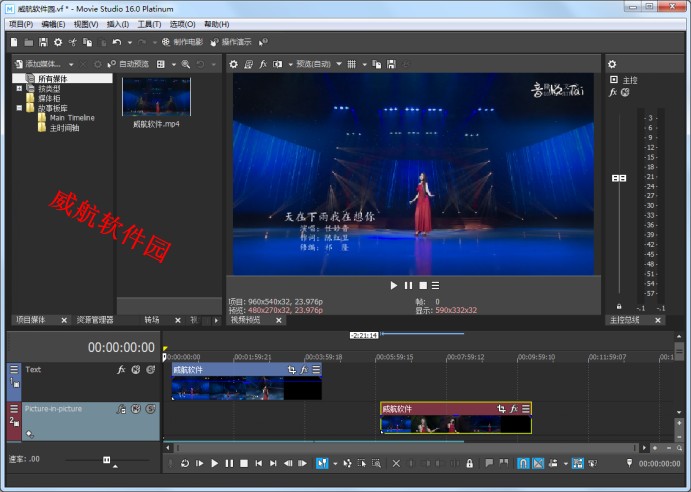This screenshot has width=691, height=492.
Task: Click the fx icon on the Text track
Action: pyautogui.click(x=121, y=370)
